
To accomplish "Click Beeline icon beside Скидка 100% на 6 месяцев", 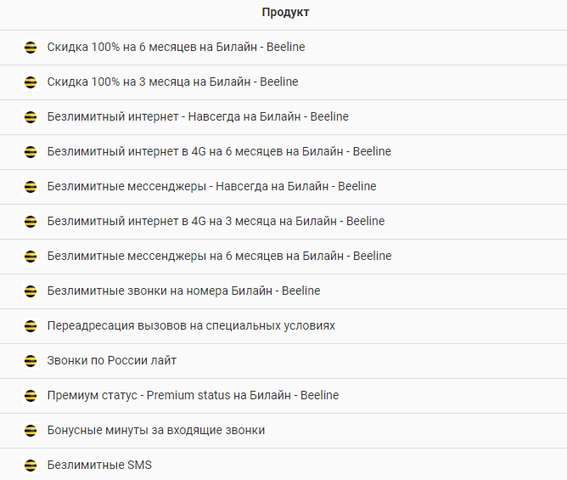I will tap(30, 47).
